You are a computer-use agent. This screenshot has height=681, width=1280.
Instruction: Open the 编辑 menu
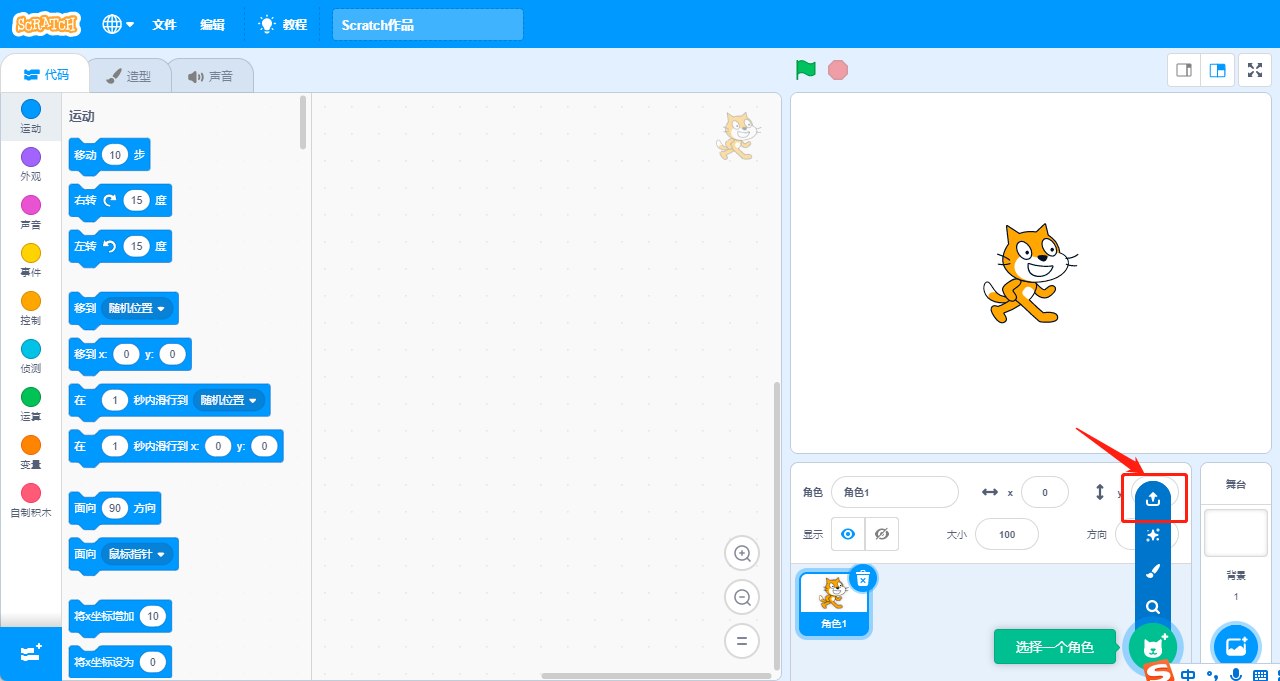tap(212, 24)
